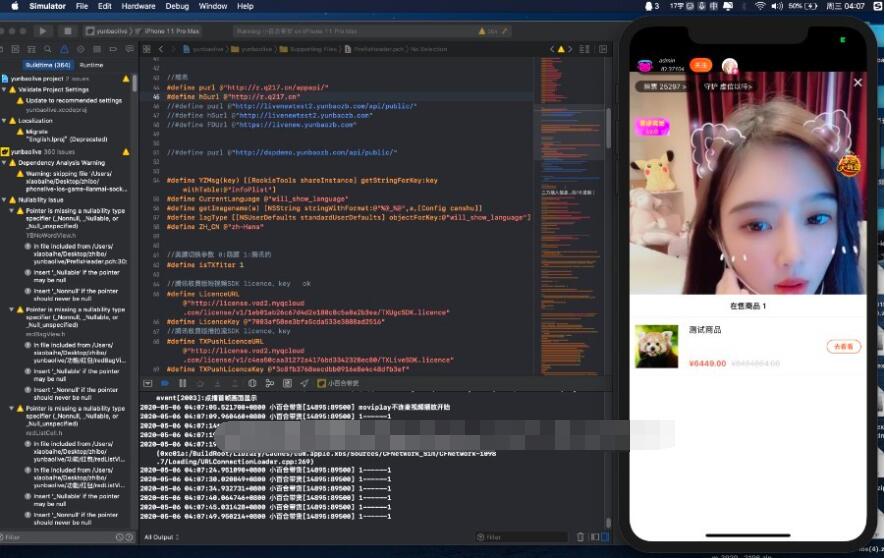Open the Hardware menu in Simulator
Image resolution: width=885 pixels, height=558 pixels.
[138, 6]
